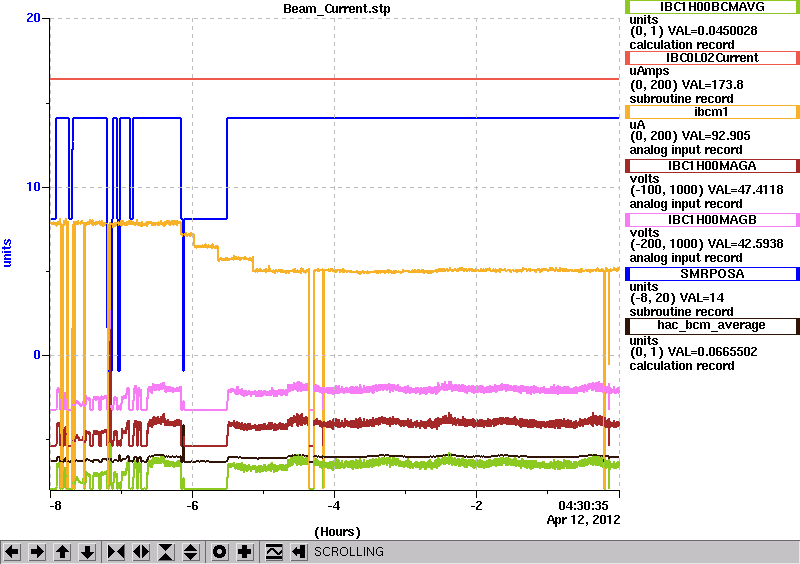Click the x-axis tick label -6
Image resolution: width=800 pixels, height=564 pixels.
coord(191,506)
